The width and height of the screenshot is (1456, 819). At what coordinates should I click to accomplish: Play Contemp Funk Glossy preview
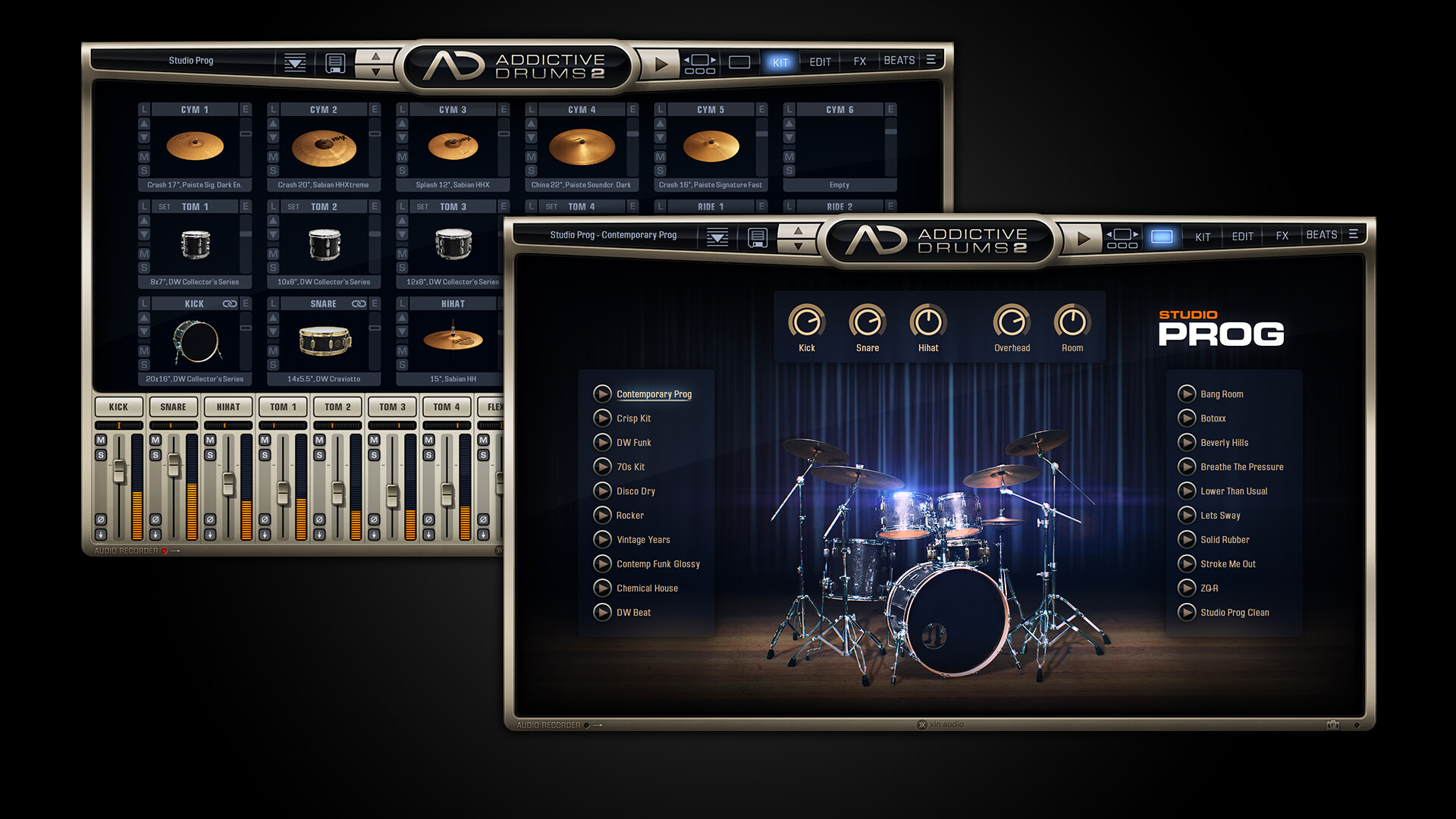tap(602, 563)
